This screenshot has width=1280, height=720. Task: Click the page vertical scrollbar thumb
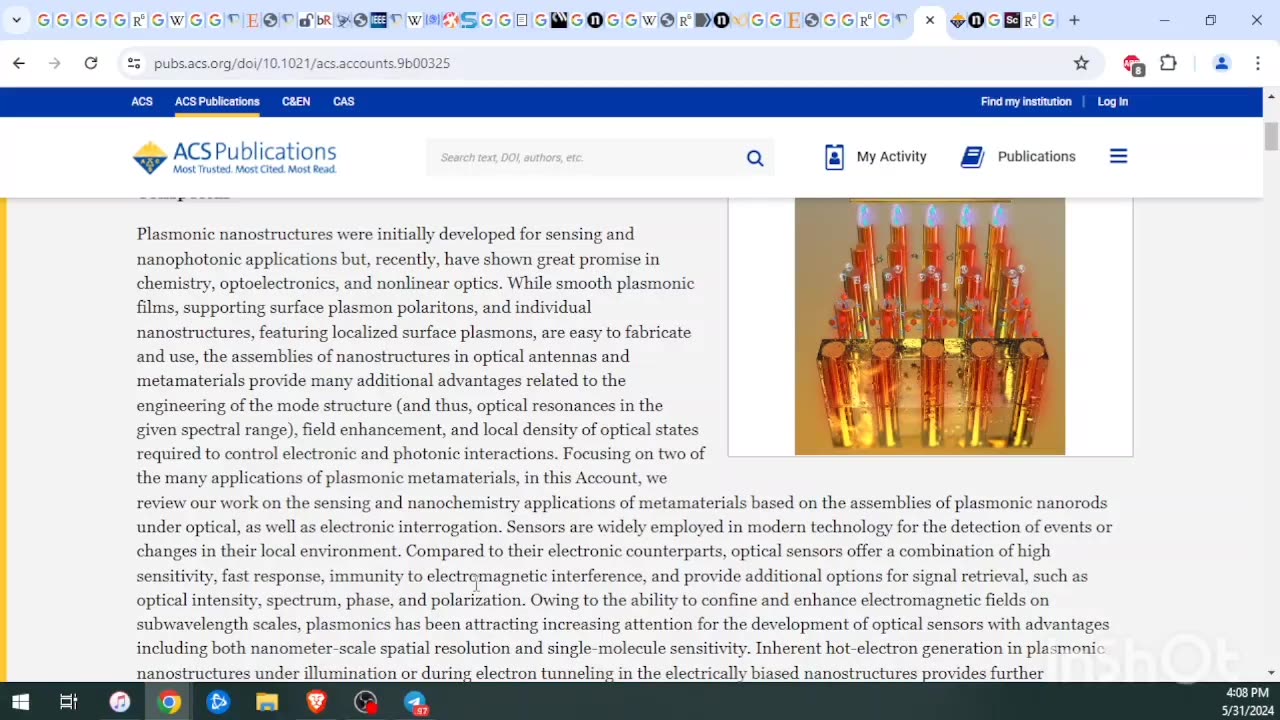point(1271,136)
